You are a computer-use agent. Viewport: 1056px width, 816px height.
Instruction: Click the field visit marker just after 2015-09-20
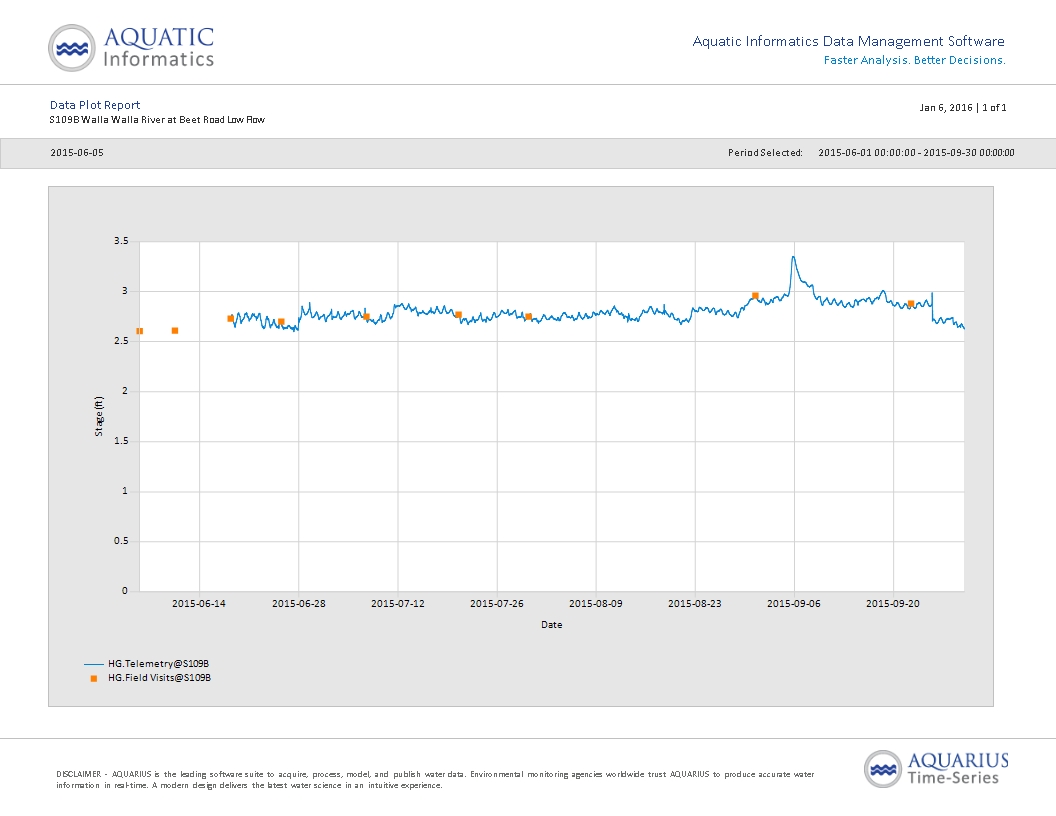pos(911,304)
